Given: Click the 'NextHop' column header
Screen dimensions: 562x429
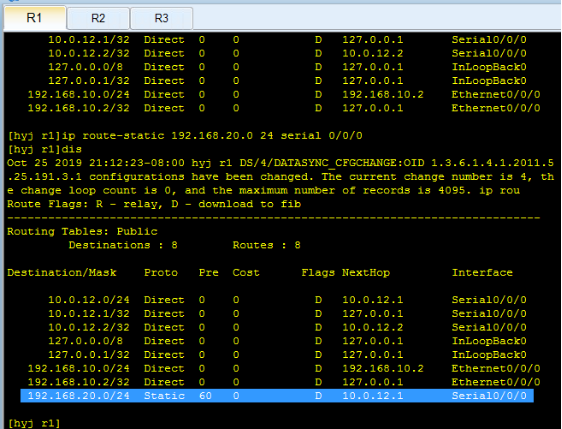Looking at the screenshot, I should tap(366, 273).
